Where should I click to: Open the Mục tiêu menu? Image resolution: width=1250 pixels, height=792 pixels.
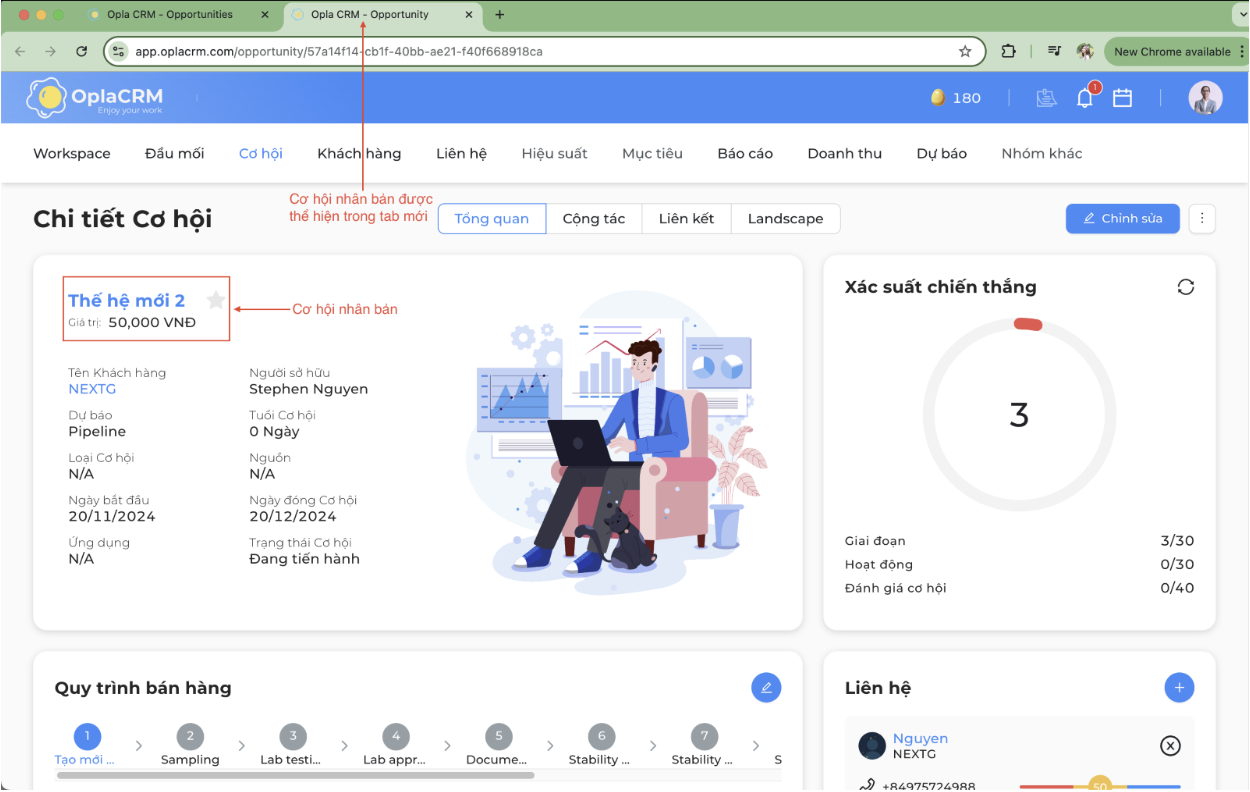click(x=652, y=153)
